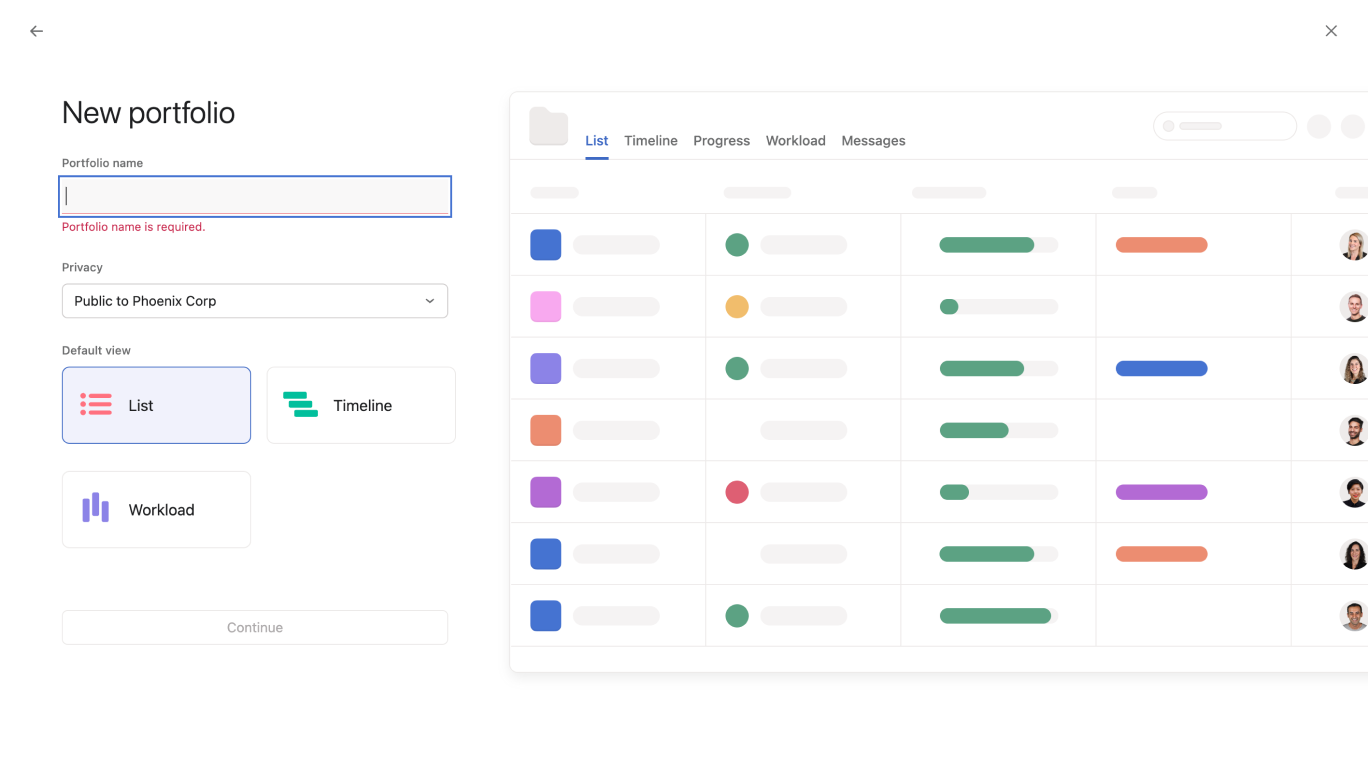Choose Workload as the default view
Image resolution: width=1368 pixels, height=768 pixels.
156,509
